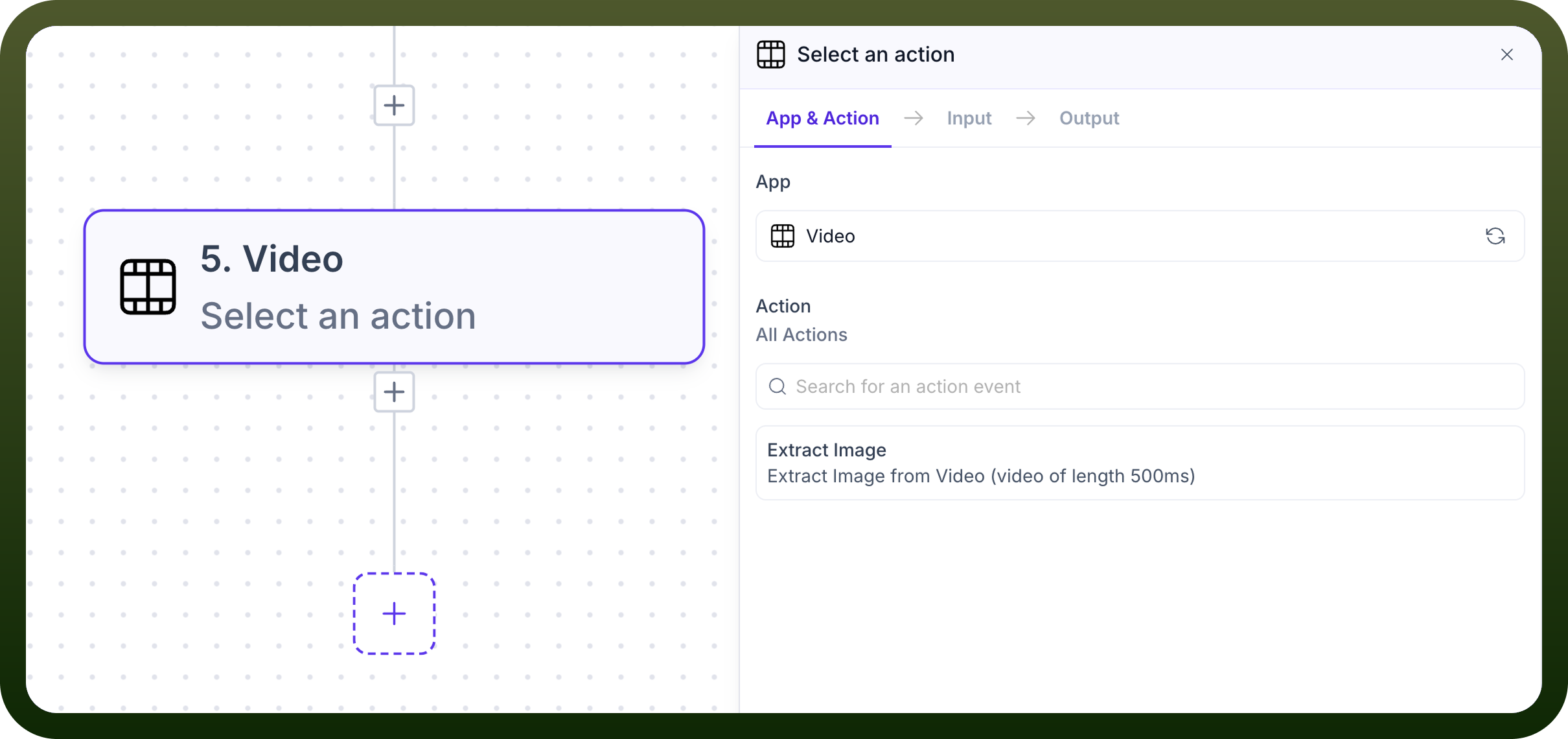The width and height of the screenshot is (1568, 739).
Task: Focus the action event search field
Action: (1140, 386)
